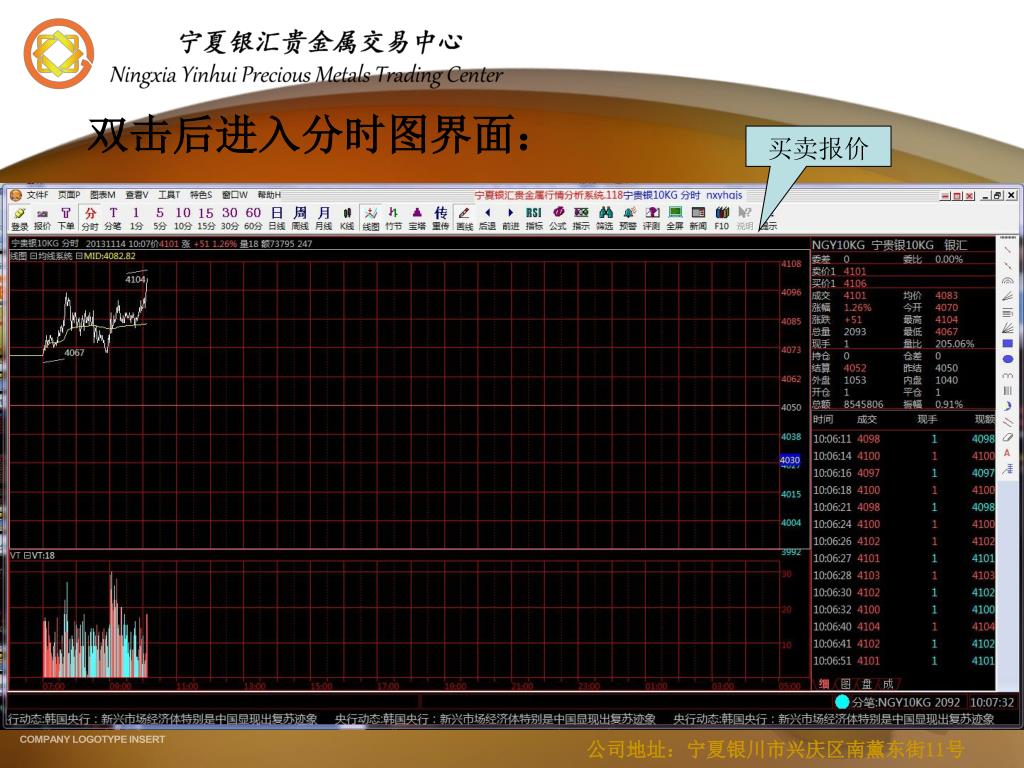Collapse the VT:18 volume indicator header

(27, 555)
